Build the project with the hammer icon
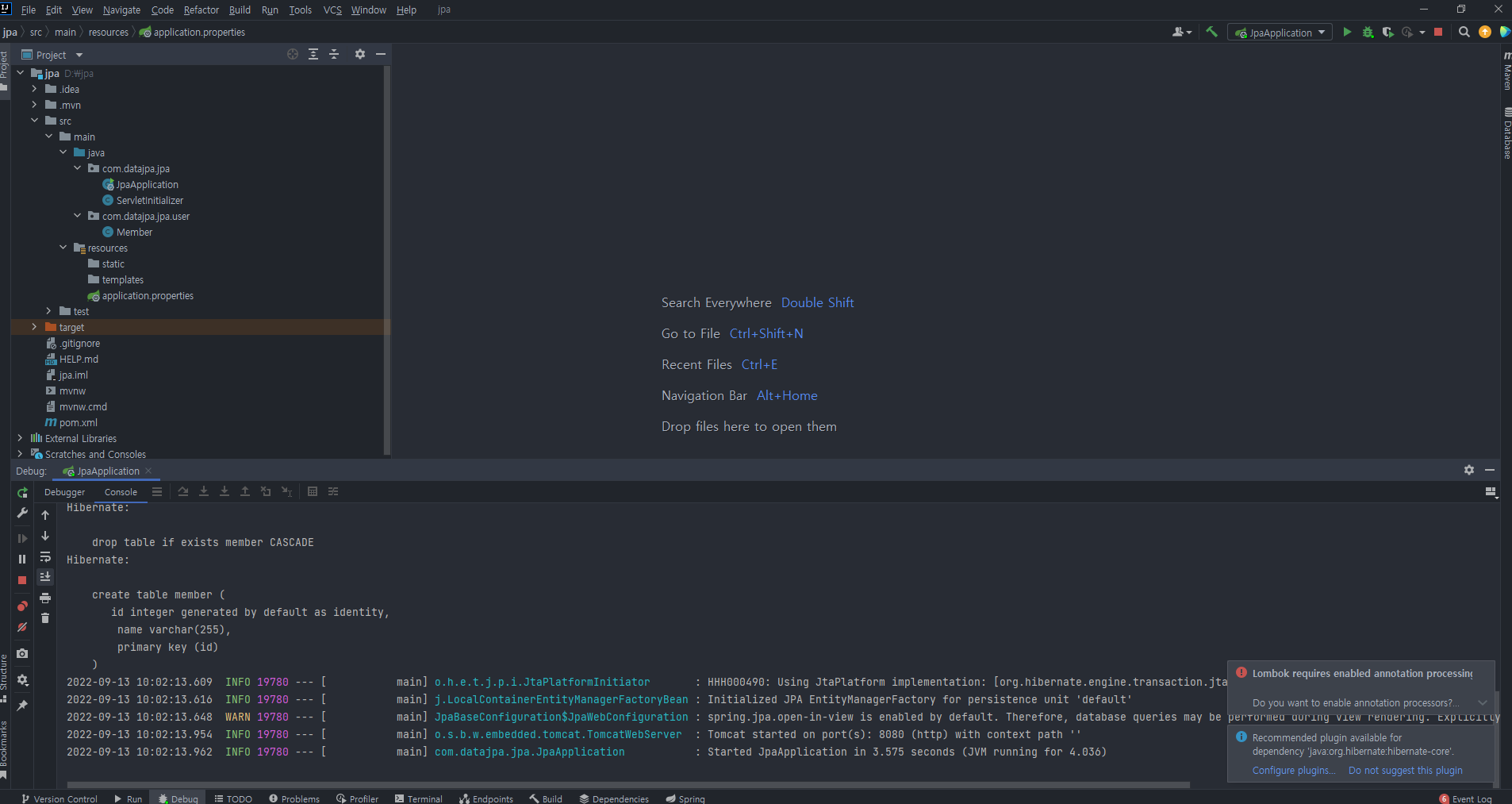This screenshot has width=1512, height=804. [x=1211, y=33]
